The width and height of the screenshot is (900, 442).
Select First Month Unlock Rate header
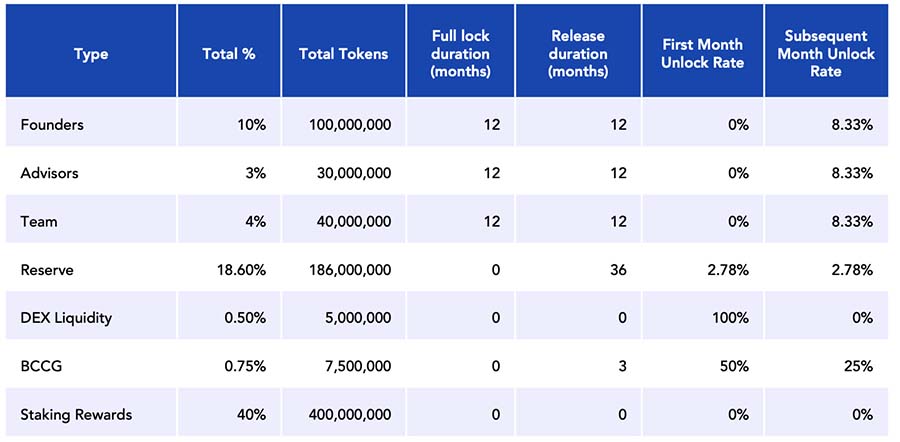pyautogui.click(x=702, y=54)
